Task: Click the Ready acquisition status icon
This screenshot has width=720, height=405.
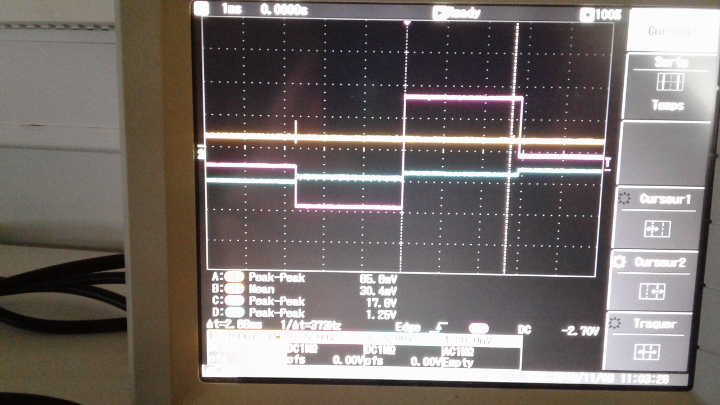Action: (x=439, y=13)
